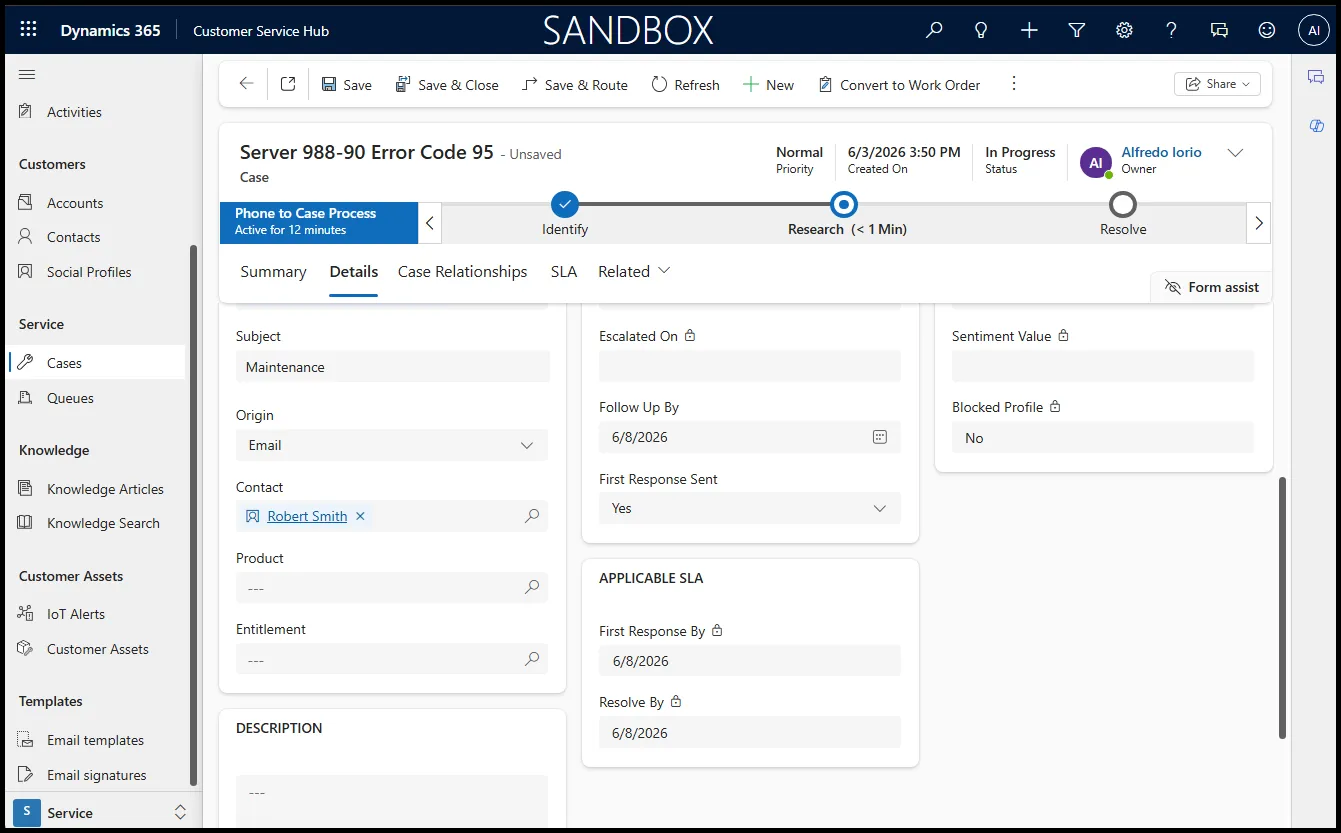This screenshot has height=833, width=1341.
Task: Open the Alfredo Iorio owner link
Action: click(x=1161, y=152)
